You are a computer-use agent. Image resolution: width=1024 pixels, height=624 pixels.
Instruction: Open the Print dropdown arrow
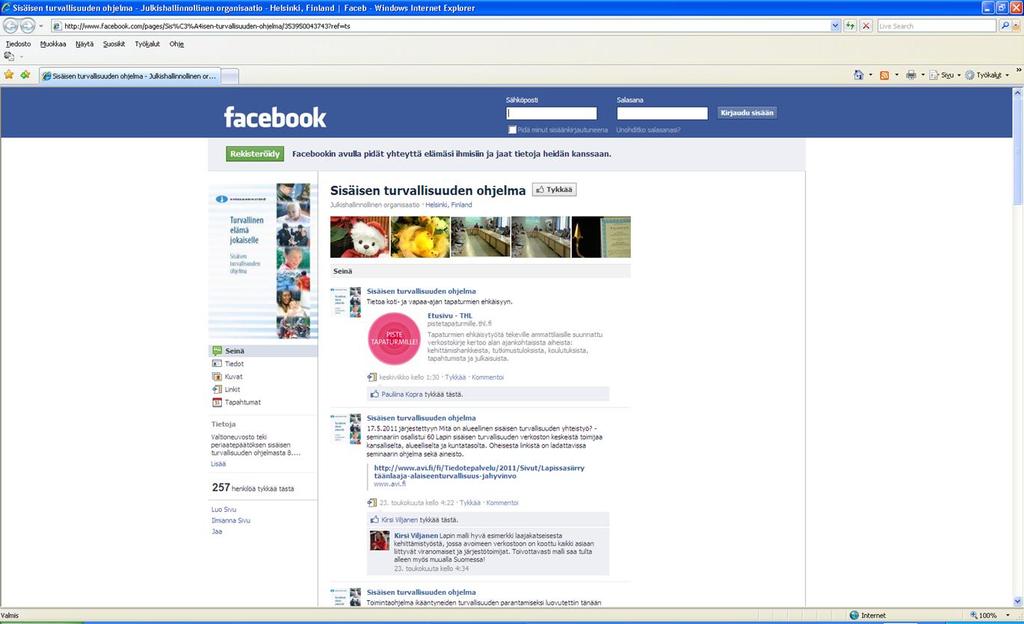pyautogui.click(x=922, y=75)
